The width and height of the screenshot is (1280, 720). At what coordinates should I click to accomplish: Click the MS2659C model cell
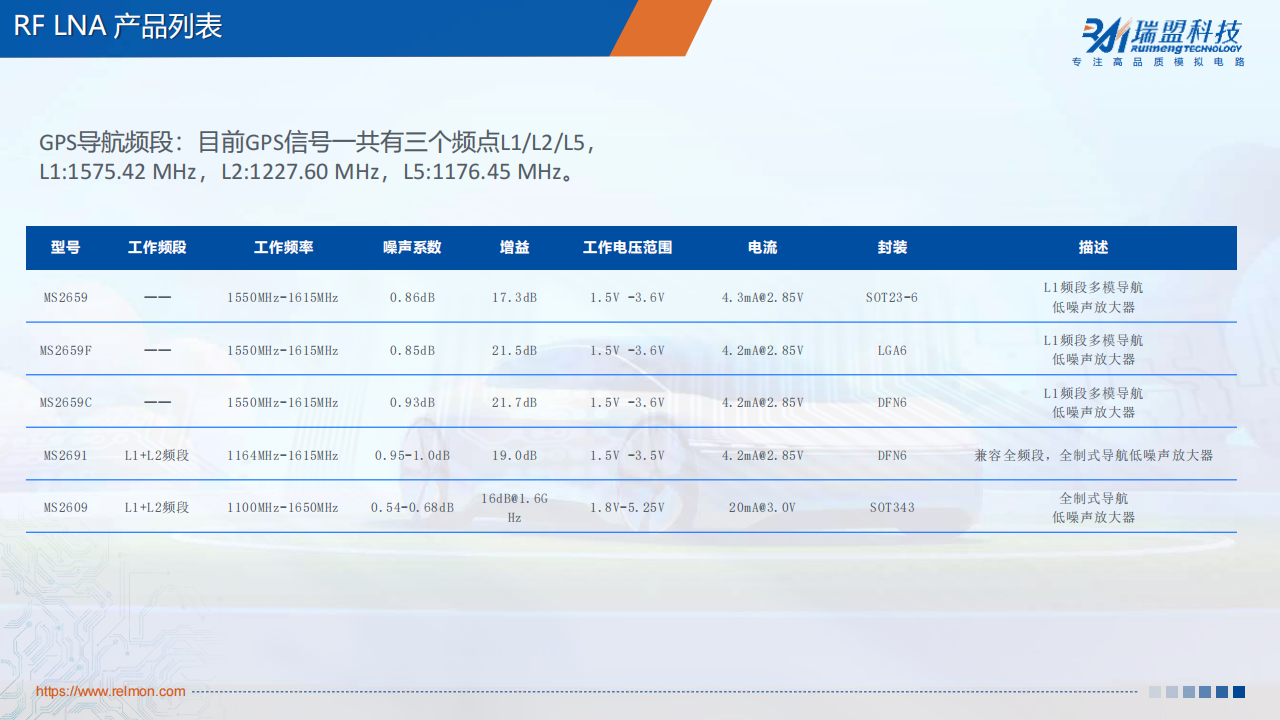(x=66, y=402)
